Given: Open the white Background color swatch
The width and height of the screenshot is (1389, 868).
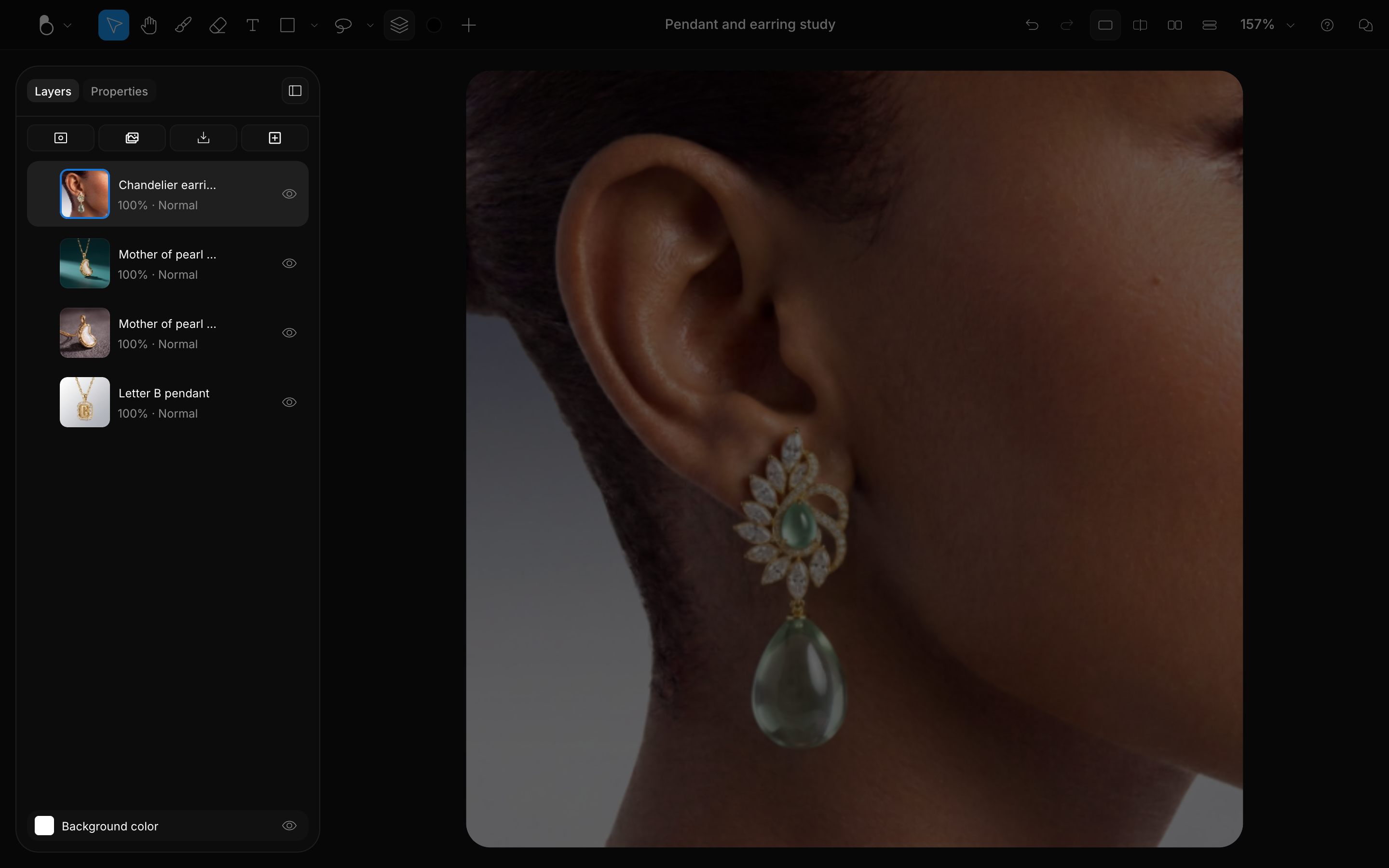Looking at the screenshot, I should pos(44,826).
